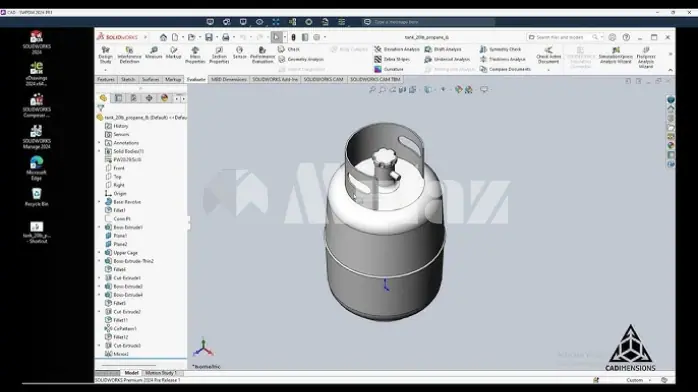This screenshot has width=698, height=392.
Task: Open Section Properties
Action: [x=219, y=55]
